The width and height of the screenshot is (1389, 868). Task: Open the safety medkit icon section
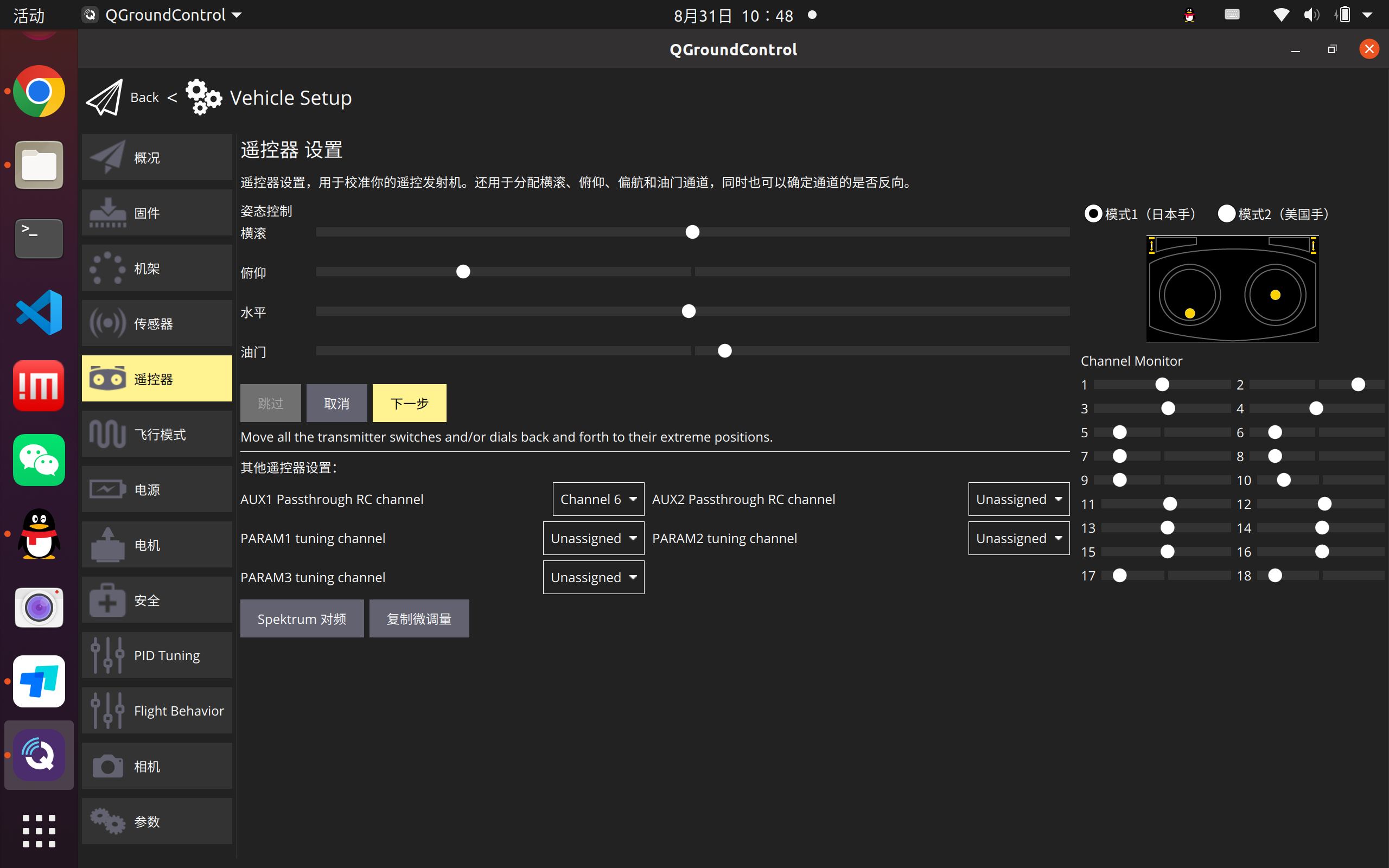click(107, 601)
